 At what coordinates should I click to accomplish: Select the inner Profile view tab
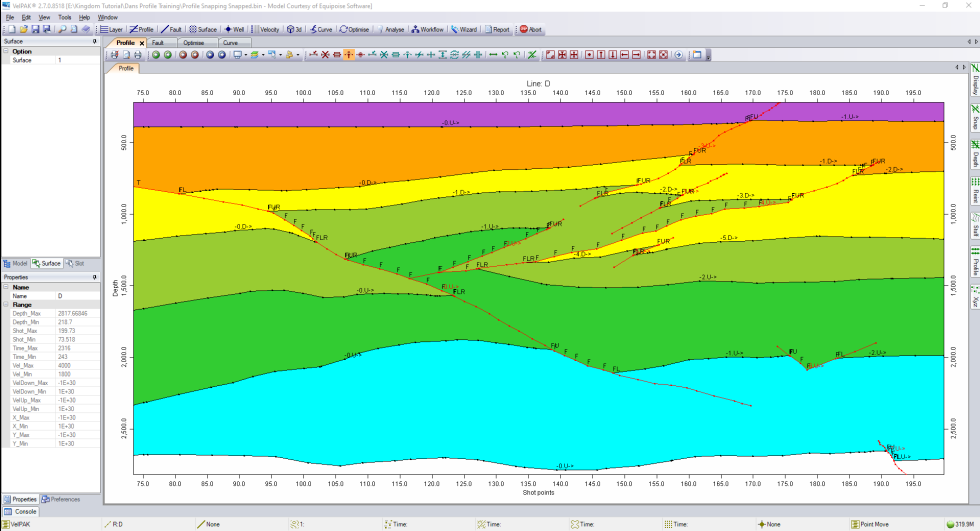(x=123, y=69)
